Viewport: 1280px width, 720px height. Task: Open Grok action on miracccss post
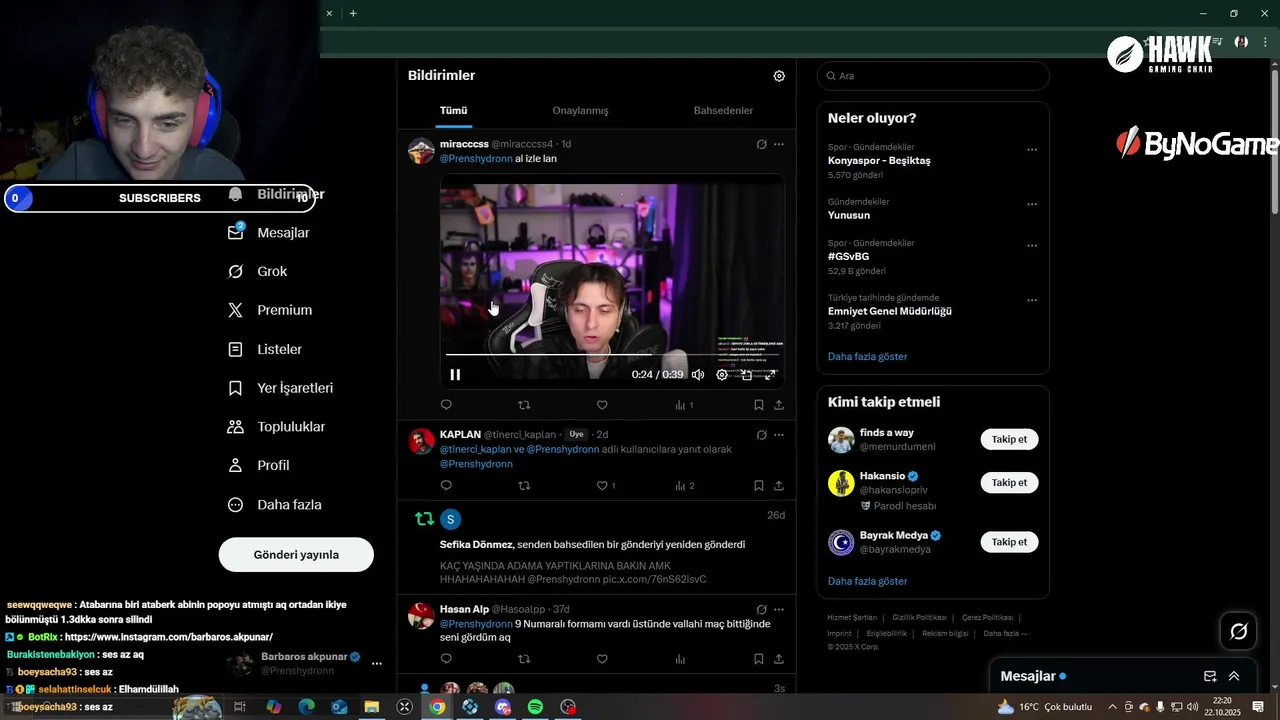point(761,144)
